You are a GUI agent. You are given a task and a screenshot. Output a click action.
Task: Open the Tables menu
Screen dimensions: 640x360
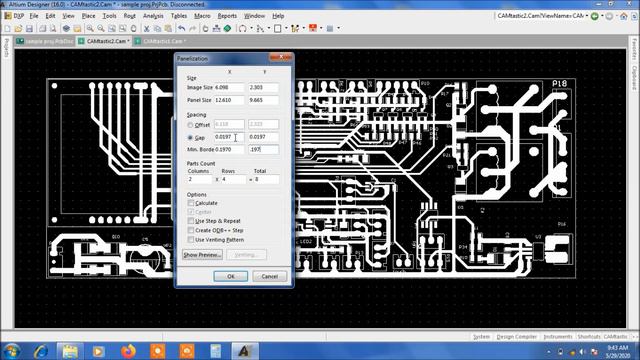tap(179, 16)
